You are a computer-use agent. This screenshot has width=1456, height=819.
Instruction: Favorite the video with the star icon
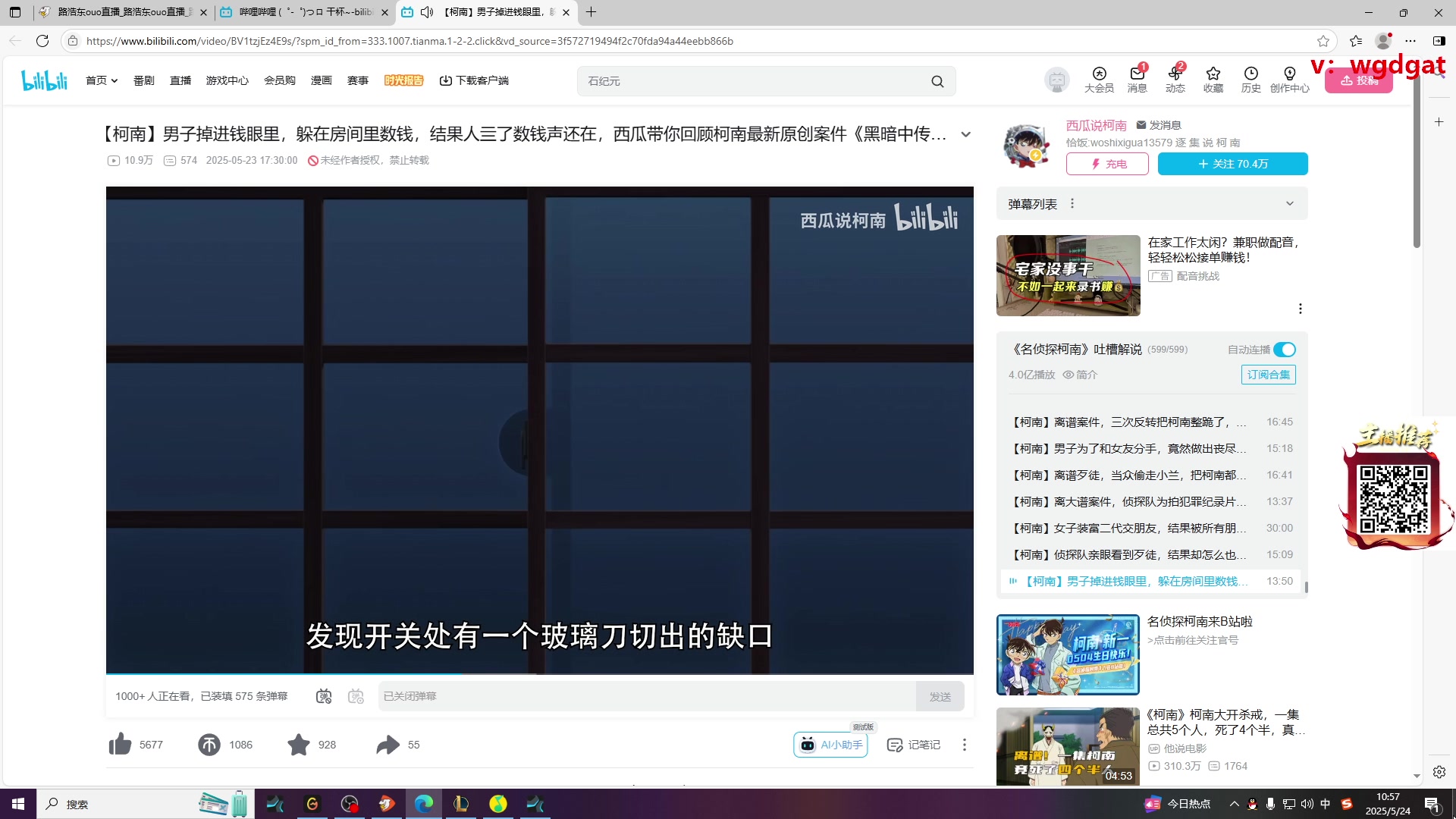click(299, 745)
